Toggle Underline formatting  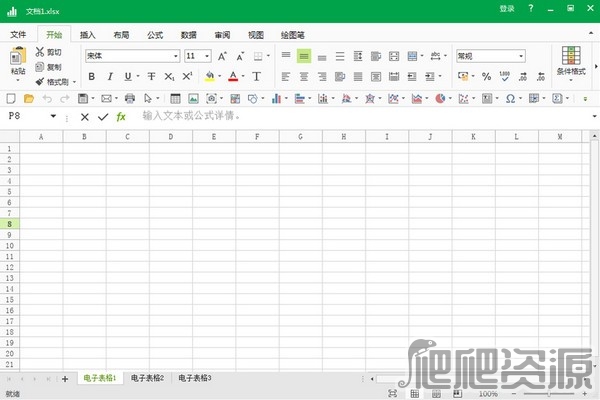pyautogui.click(x=128, y=77)
